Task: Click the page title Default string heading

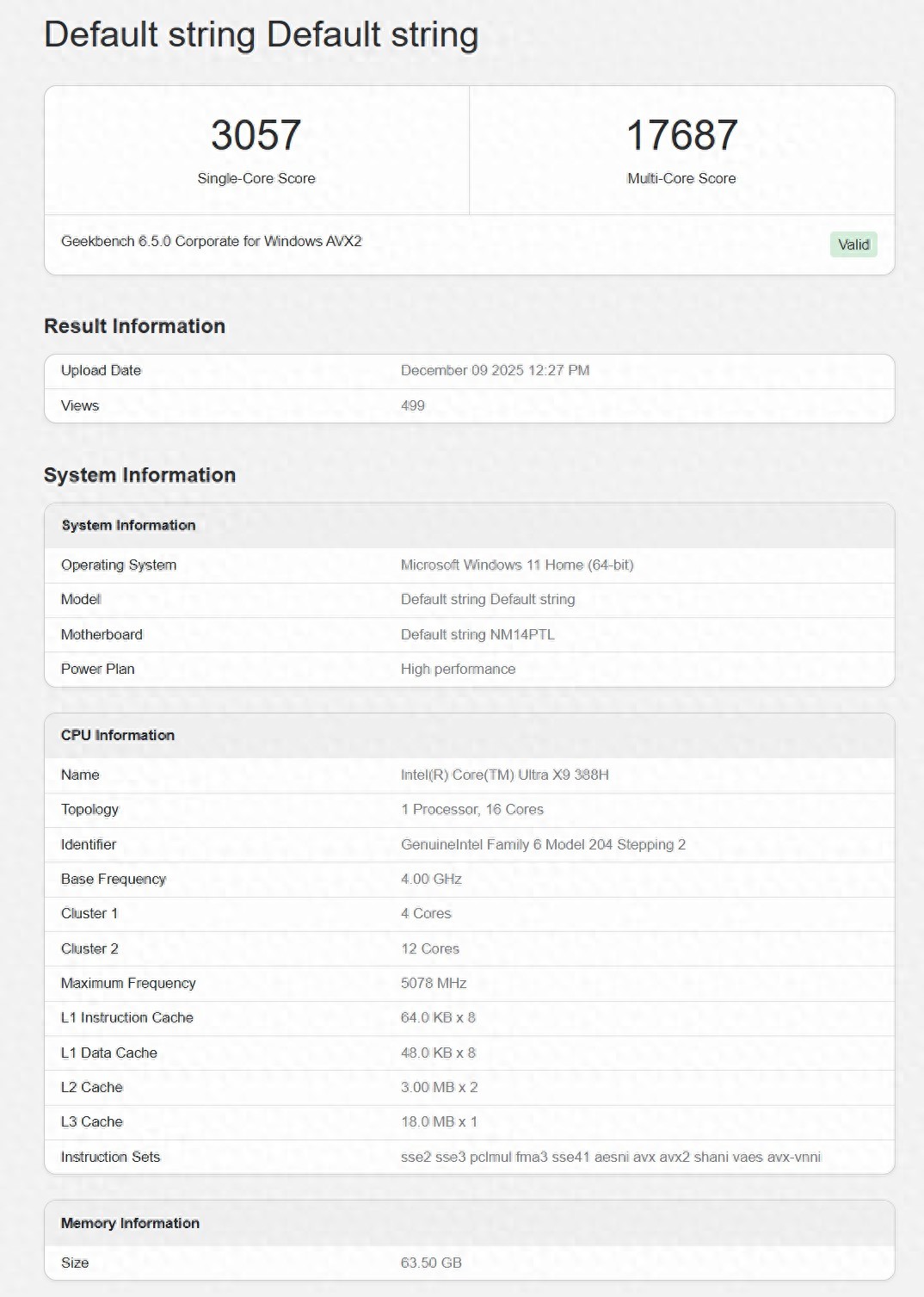Action: pos(261,35)
